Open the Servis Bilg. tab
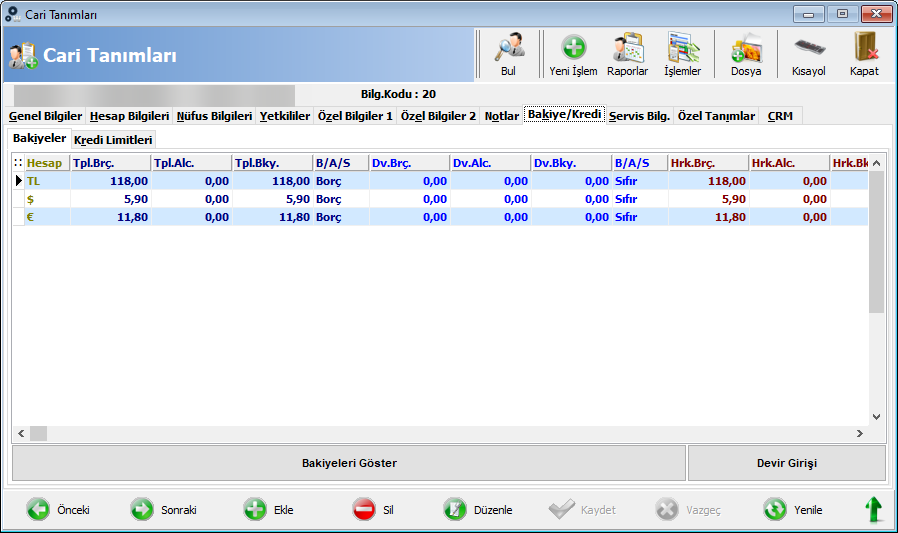The height and width of the screenshot is (533, 898). click(639, 116)
